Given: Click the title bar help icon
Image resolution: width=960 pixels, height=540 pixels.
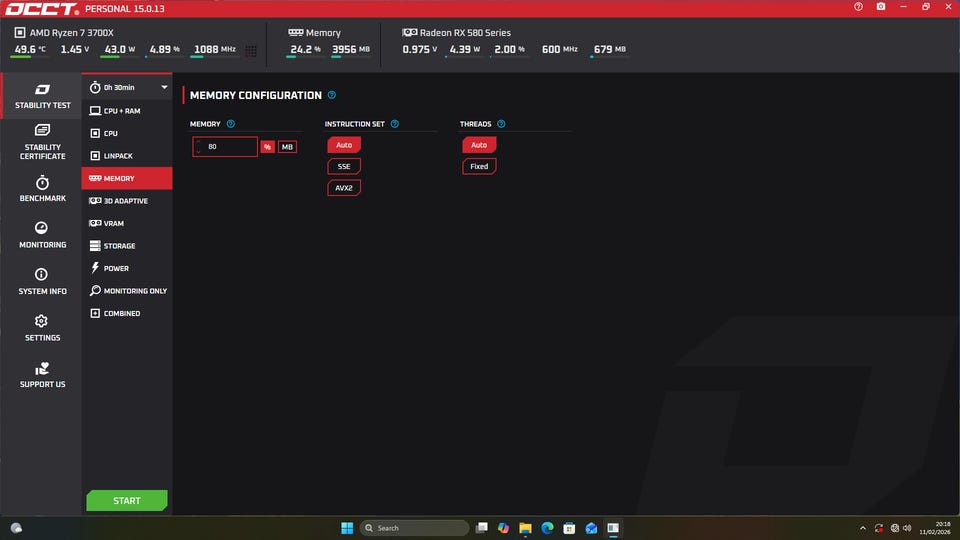Looking at the screenshot, I should click(x=858, y=7).
